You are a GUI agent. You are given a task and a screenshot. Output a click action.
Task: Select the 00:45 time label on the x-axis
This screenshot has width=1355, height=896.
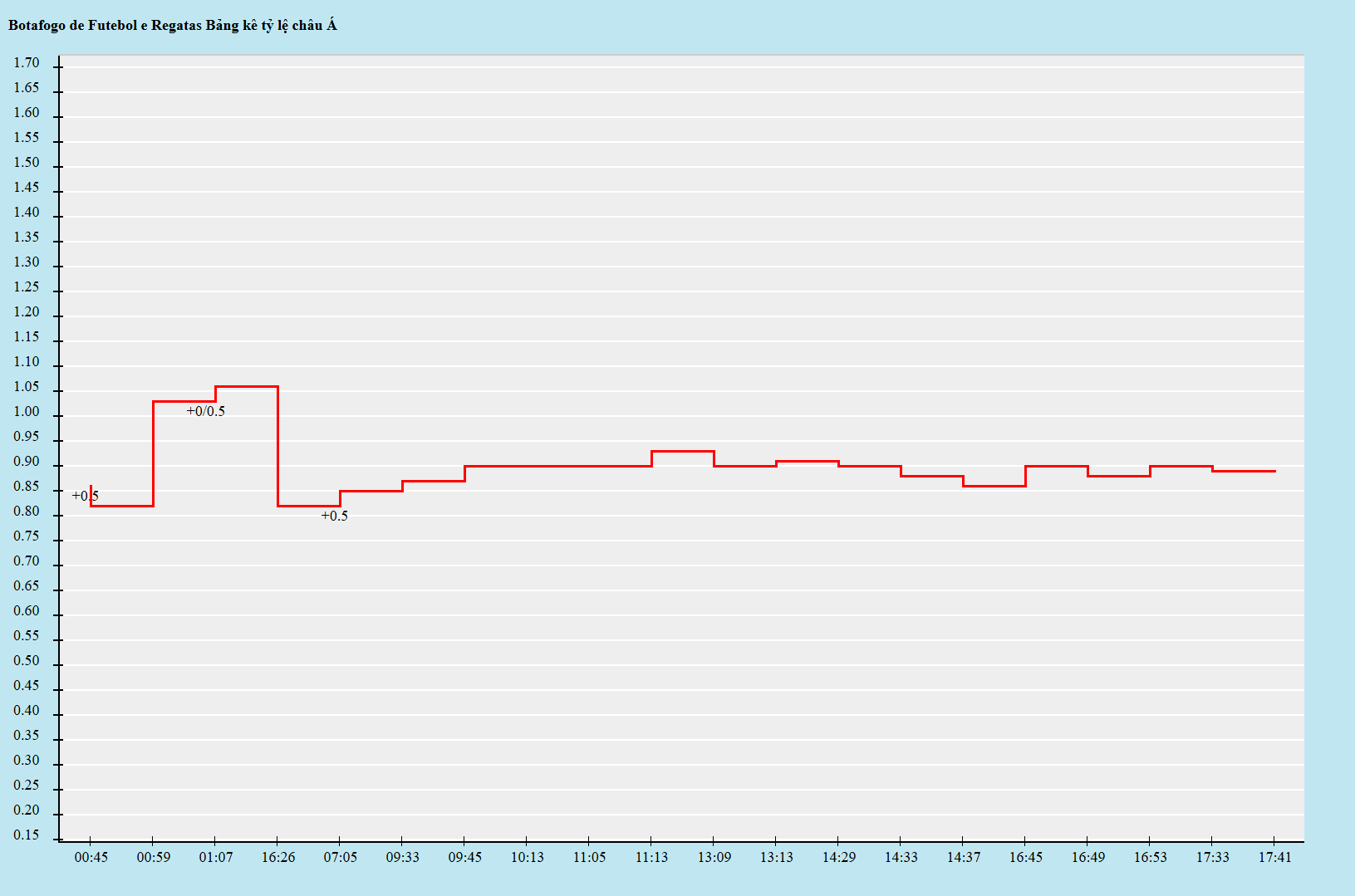point(91,857)
